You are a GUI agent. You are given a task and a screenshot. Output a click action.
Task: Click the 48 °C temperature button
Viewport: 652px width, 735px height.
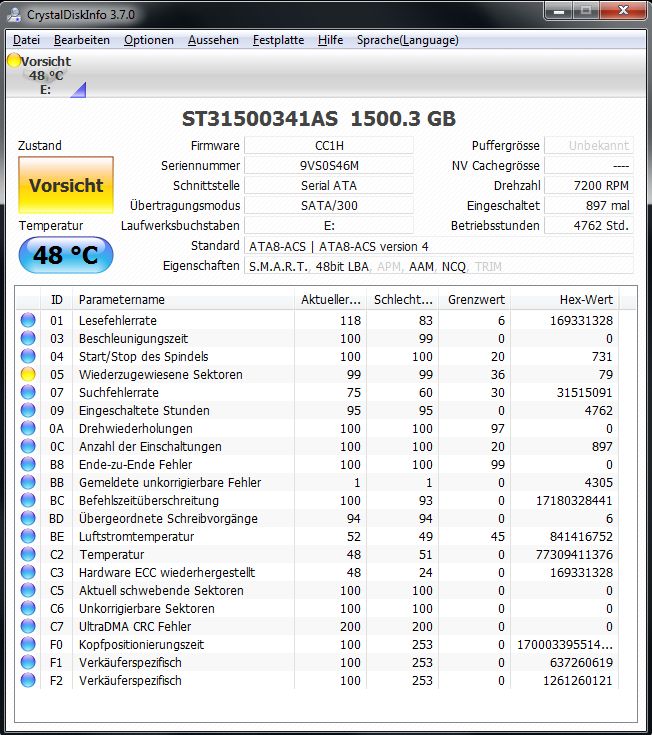pos(66,255)
